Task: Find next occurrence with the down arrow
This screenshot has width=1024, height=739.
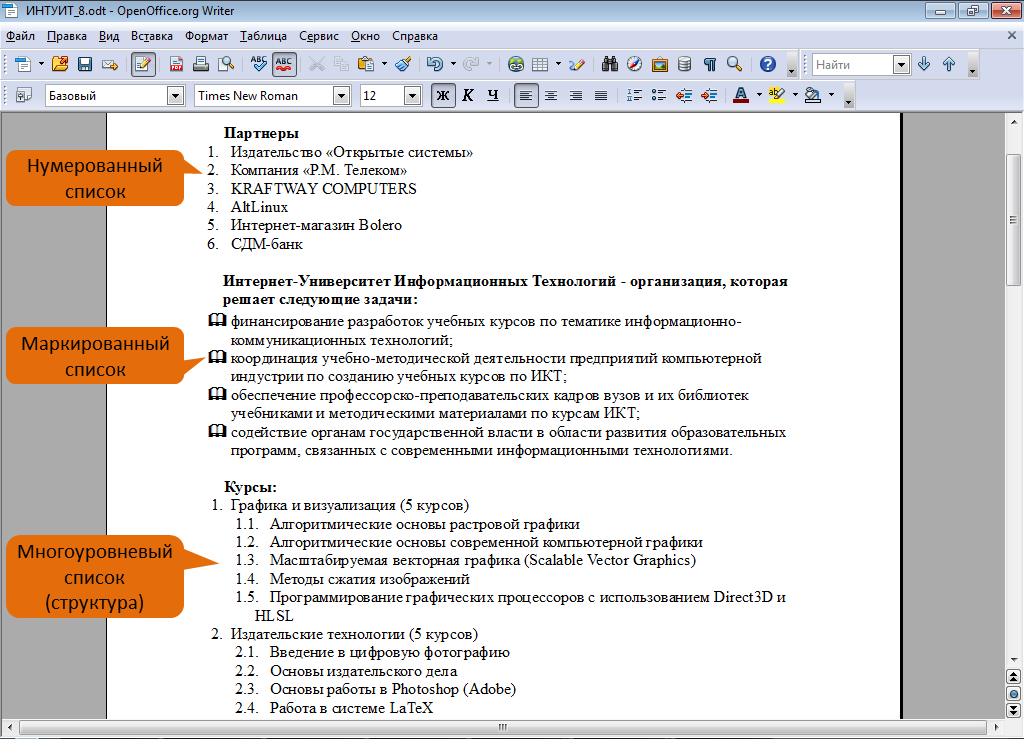Action: tap(924, 64)
